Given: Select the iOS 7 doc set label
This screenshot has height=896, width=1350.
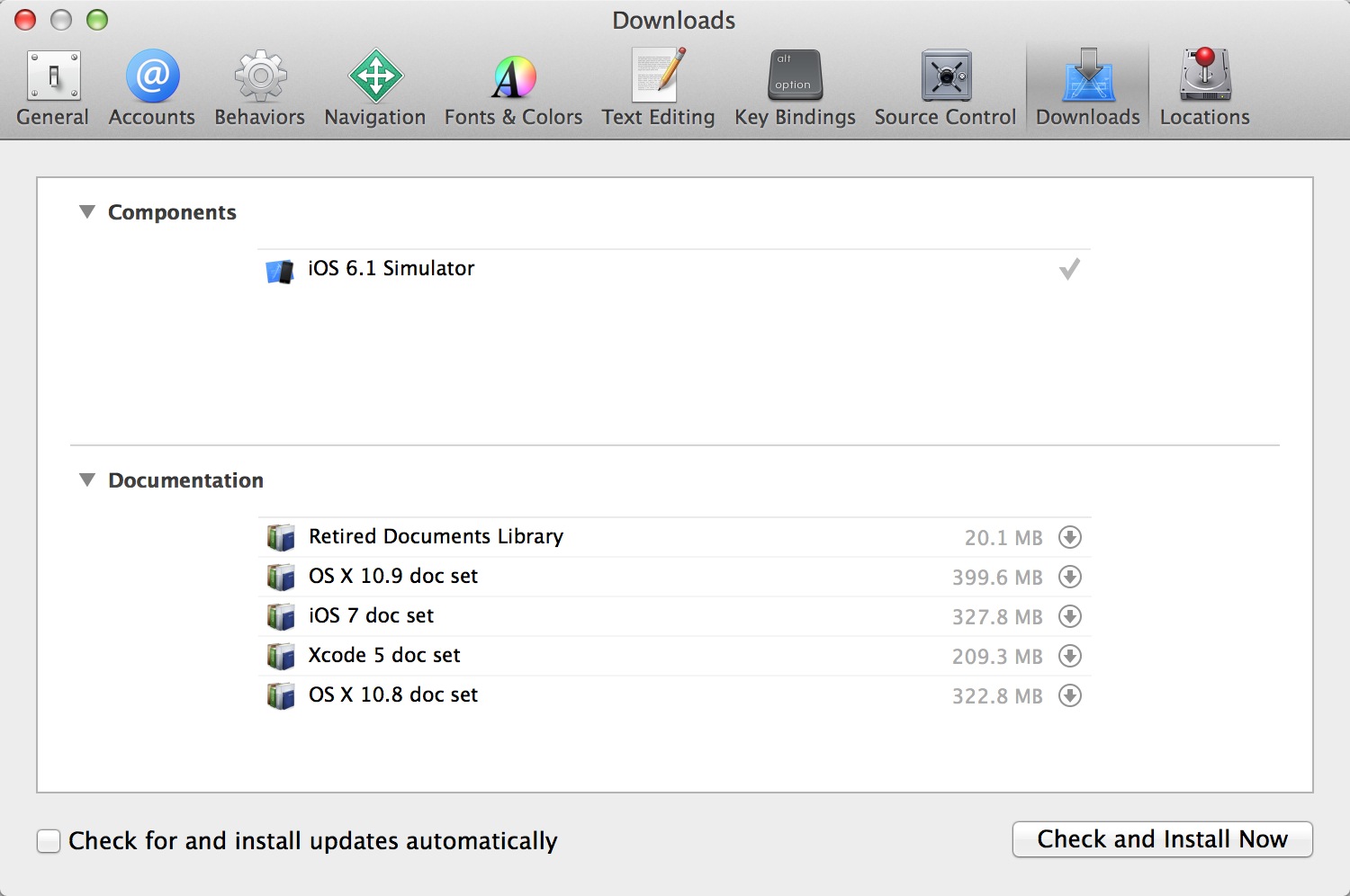Looking at the screenshot, I should coord(371,615).
